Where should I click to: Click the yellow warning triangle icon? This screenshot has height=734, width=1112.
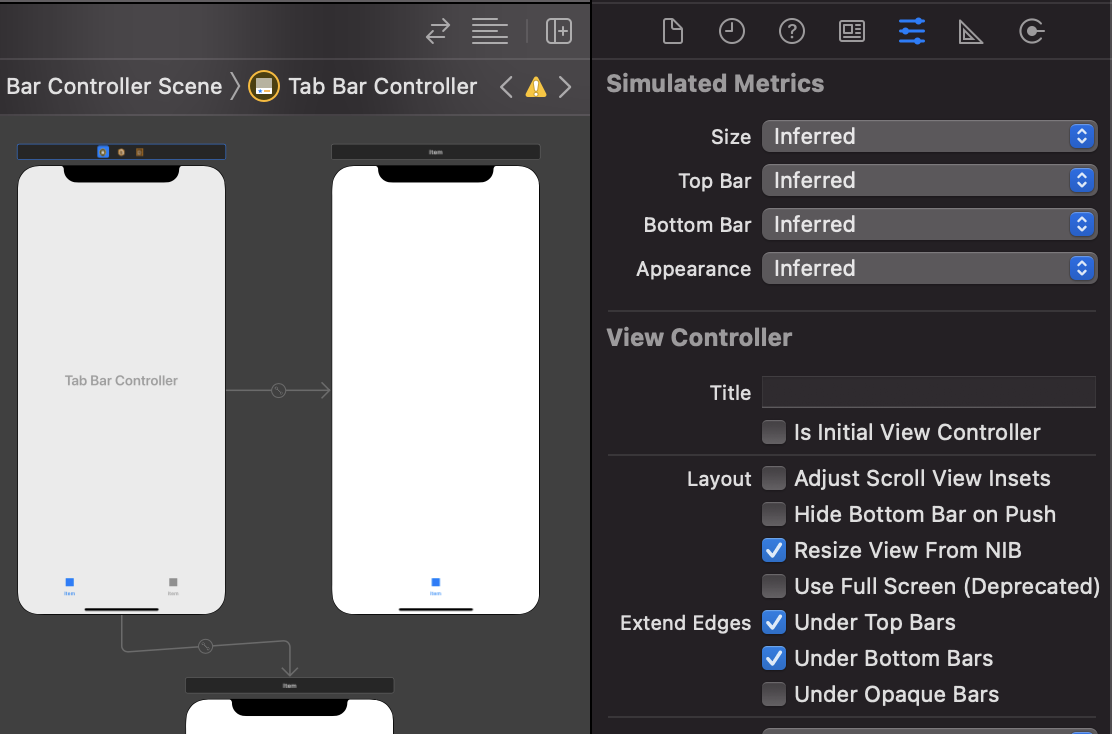pyautogui.click(x=535, y=87)
